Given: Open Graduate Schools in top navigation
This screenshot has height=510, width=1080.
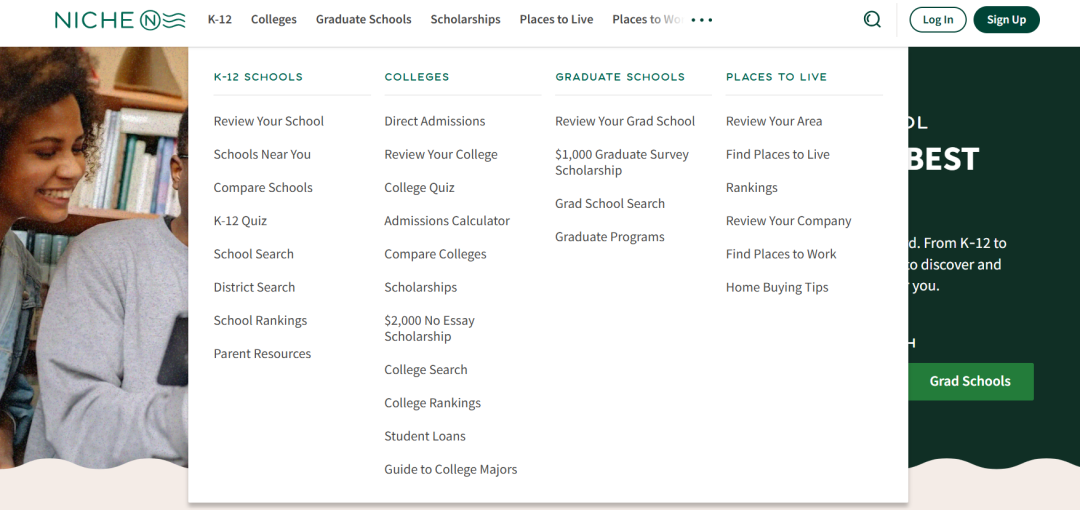Looking at the screenshot, I should click(364, 19).
